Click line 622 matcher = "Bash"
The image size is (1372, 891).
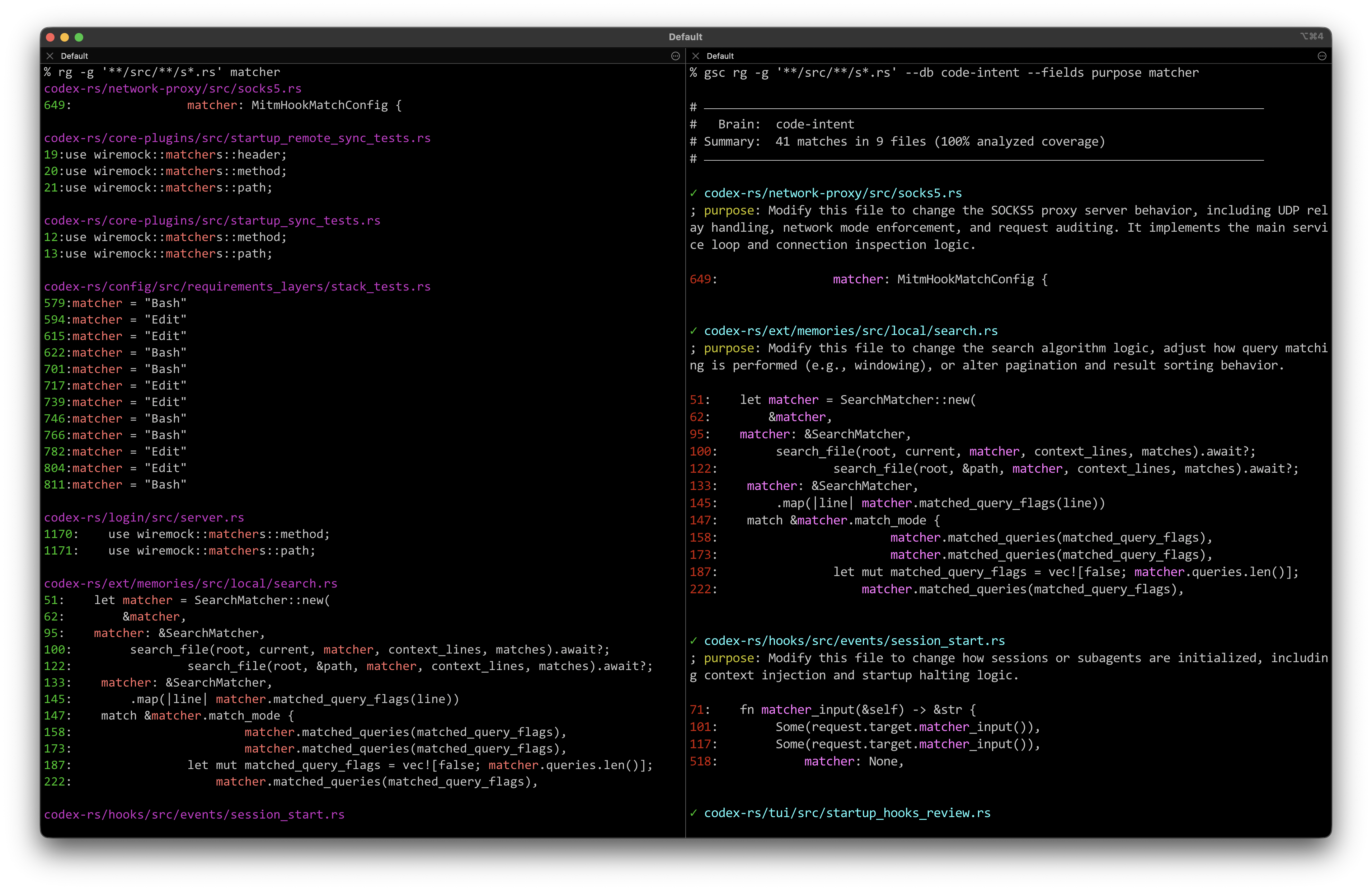[115, 353]
